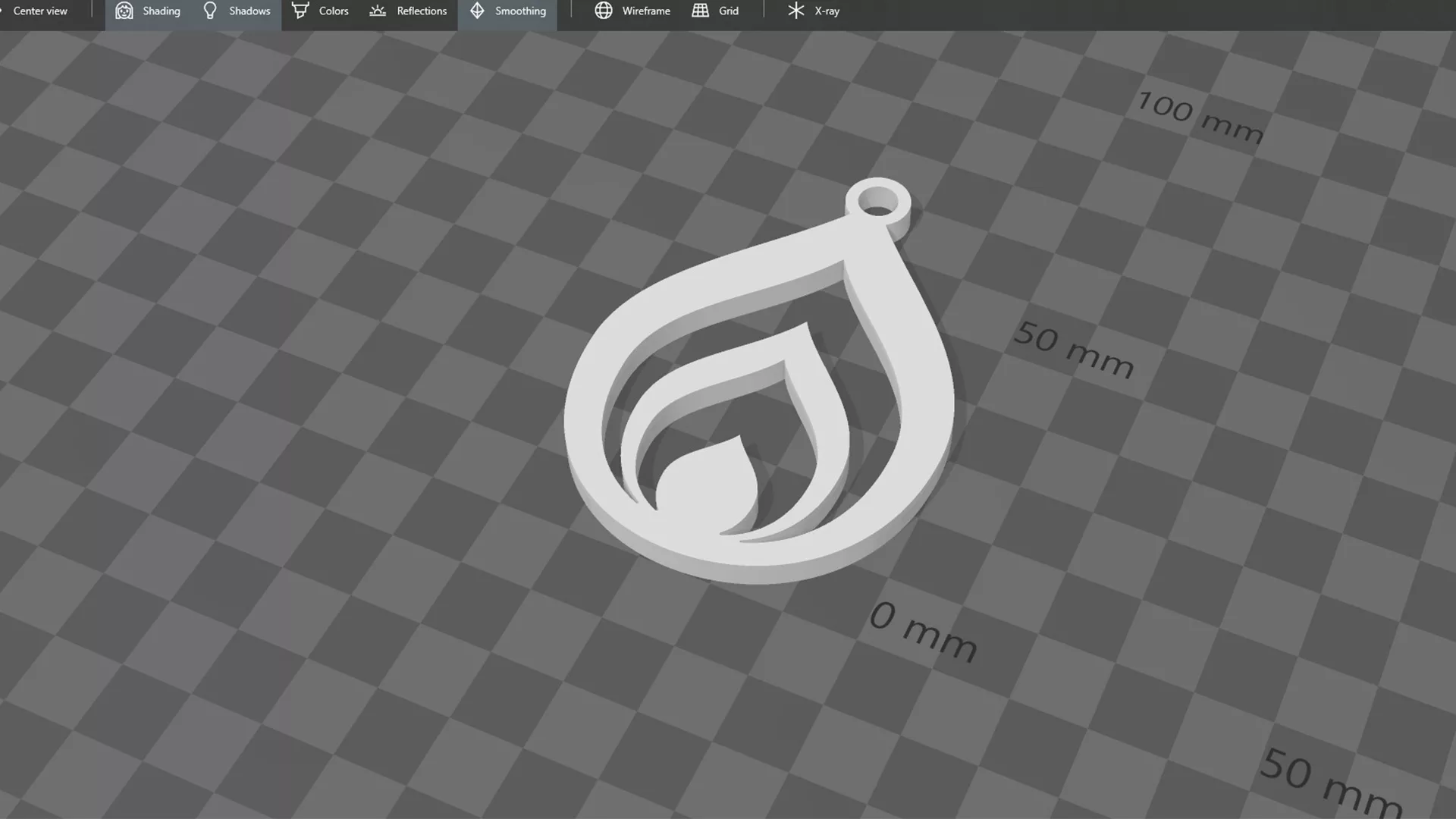Click the Colors paint bucket icon
Screen dimensions: 1456x819
(x=300, y=11)
